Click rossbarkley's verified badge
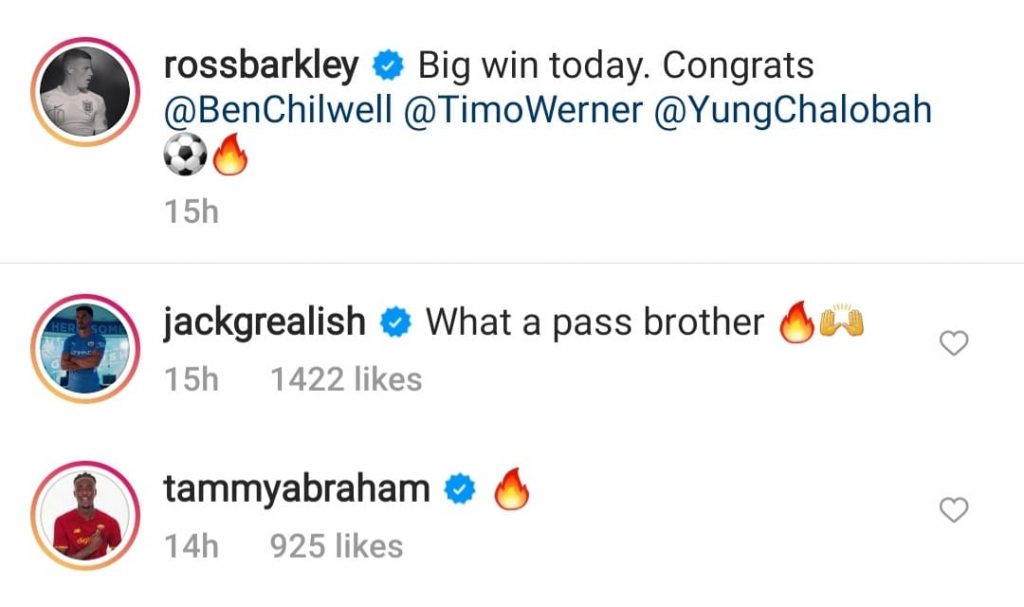 pyautogui.click(x=388, y=66)
